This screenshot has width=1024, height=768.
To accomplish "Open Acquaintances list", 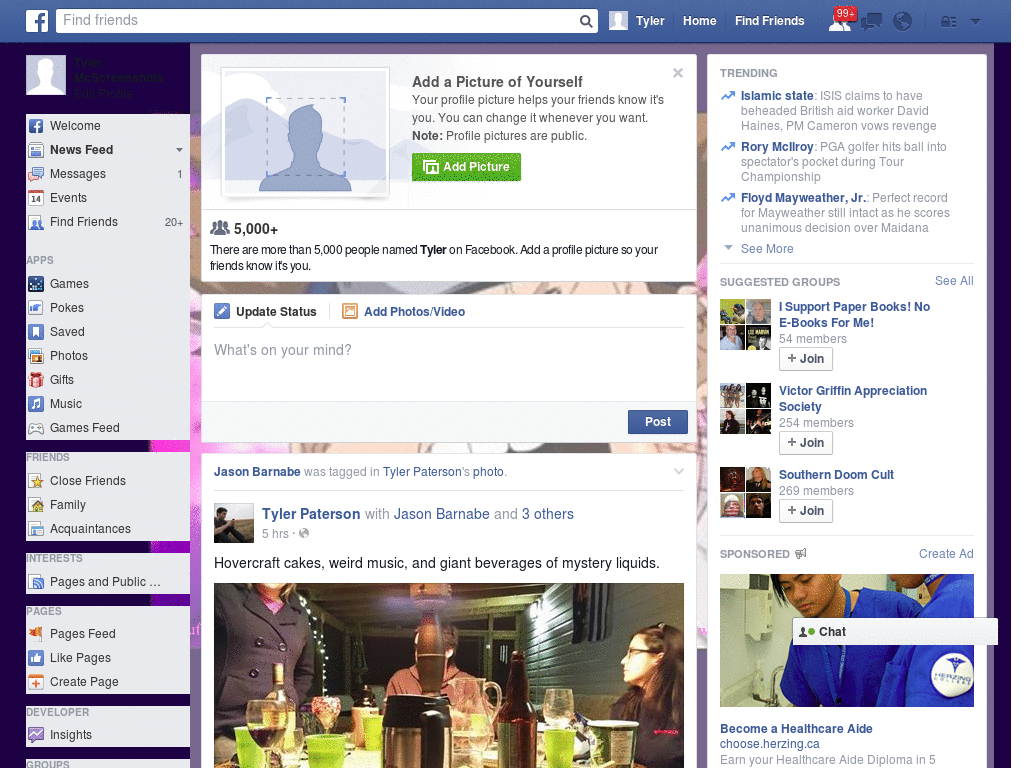I will click(108, 529).
